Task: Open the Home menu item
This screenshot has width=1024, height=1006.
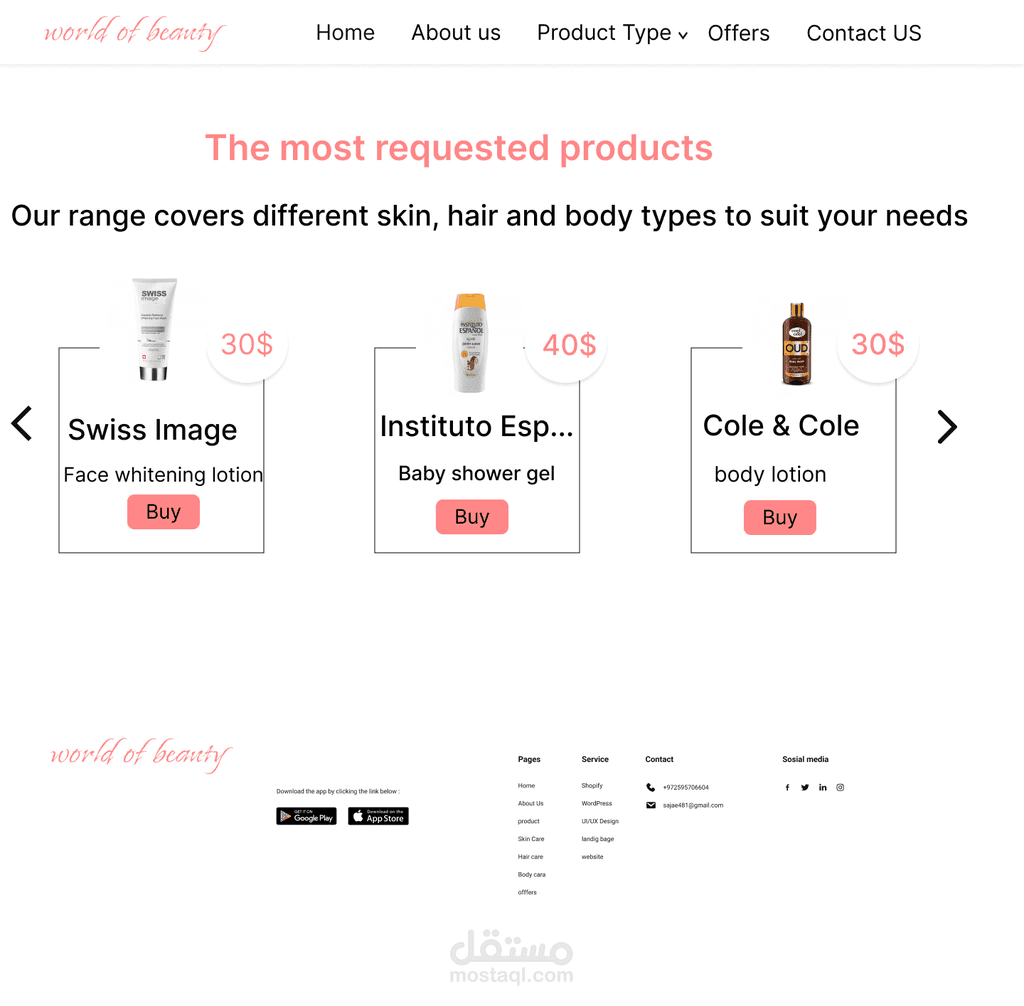Action: pos(345,33)
